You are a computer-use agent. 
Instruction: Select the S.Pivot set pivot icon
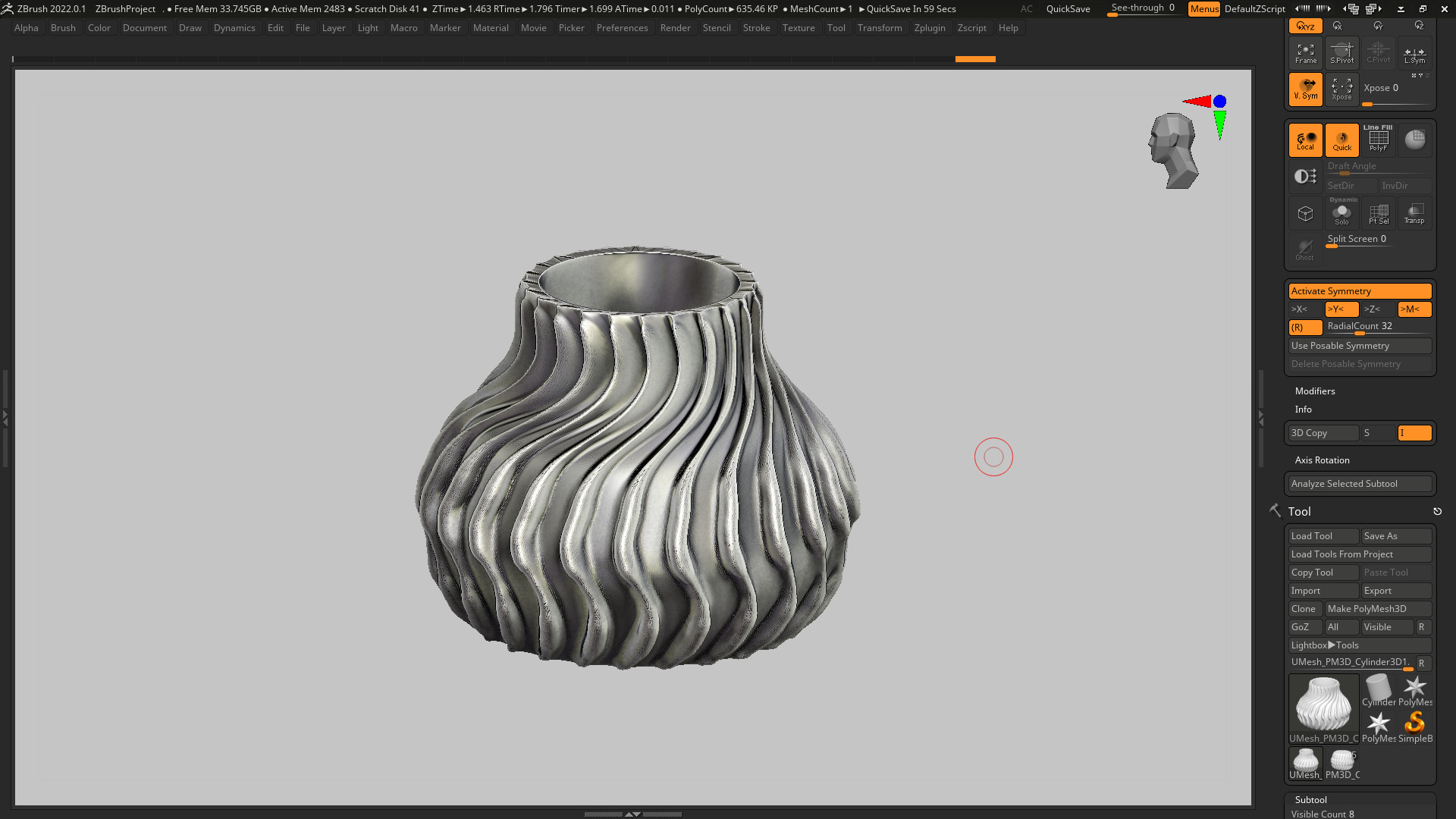(x=1341, y=53)
